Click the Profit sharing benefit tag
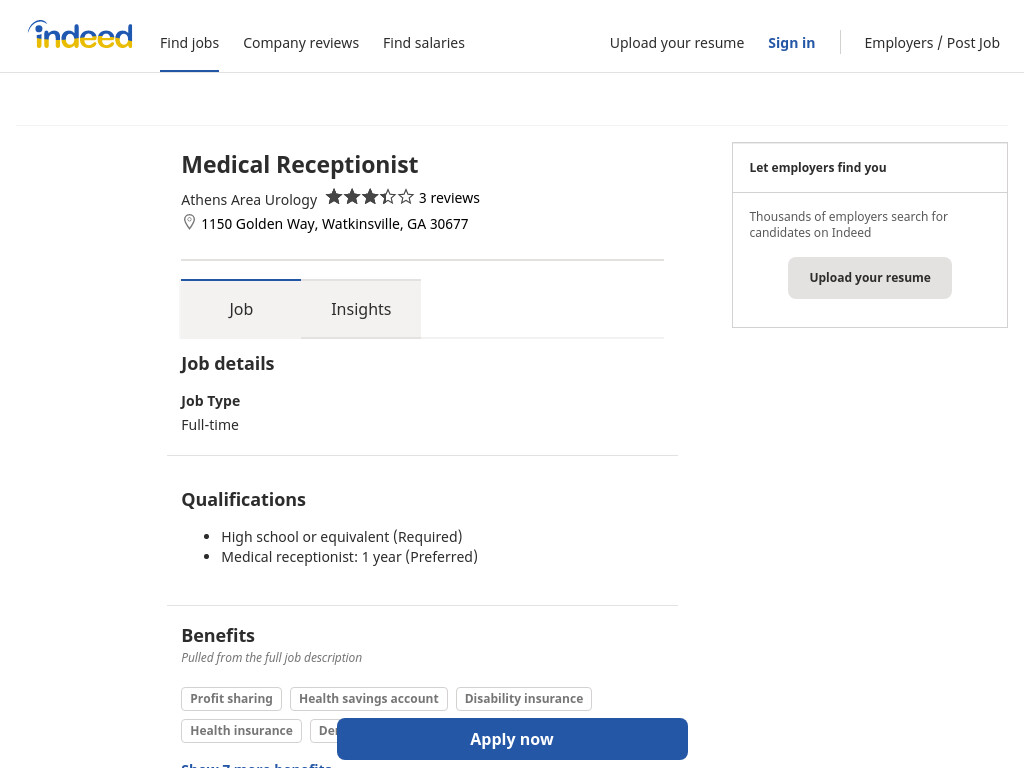Image resolution: width=1024 pixels, height=768 pixels. pos(231,698)
